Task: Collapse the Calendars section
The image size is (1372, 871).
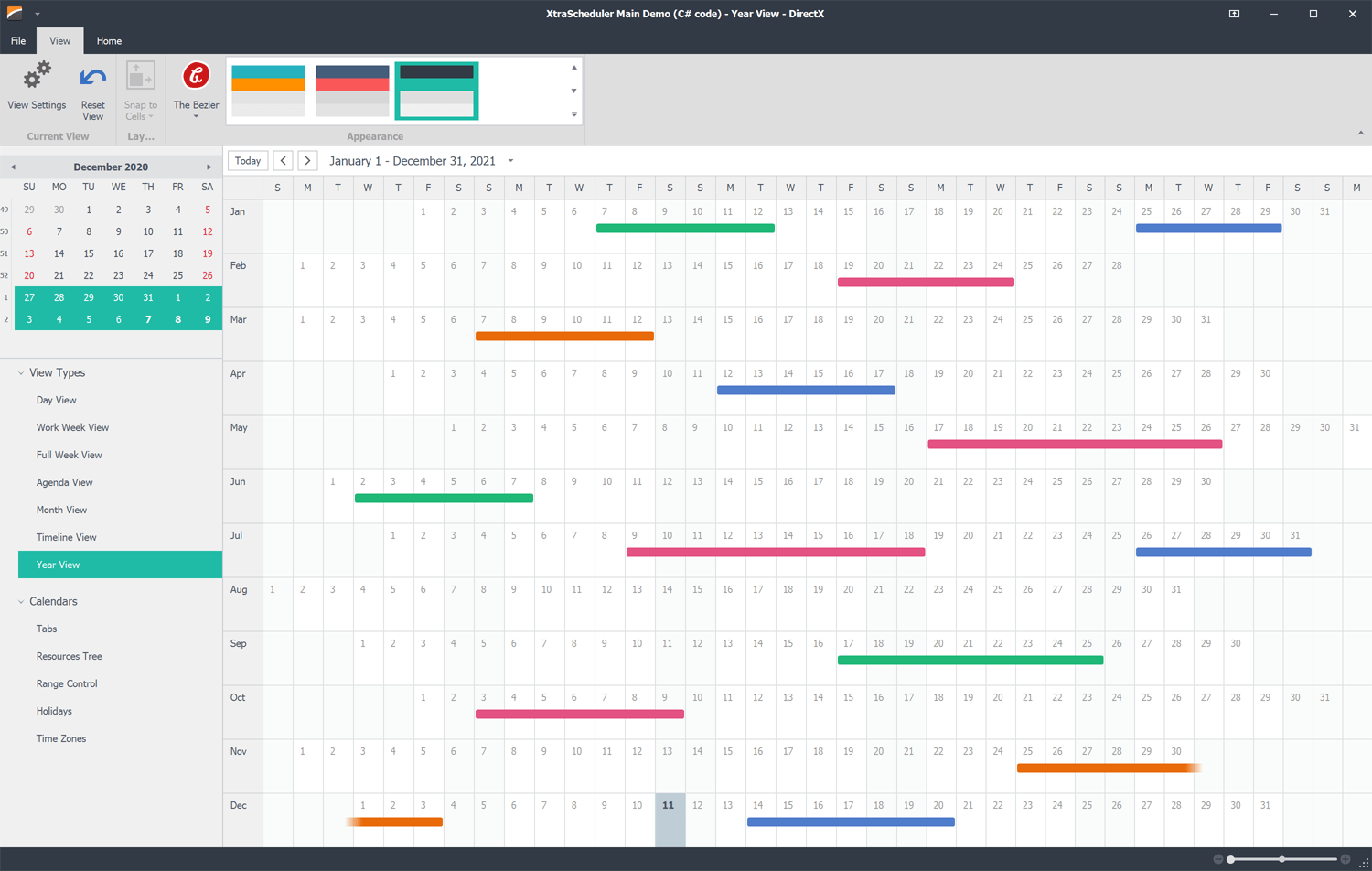Action: (x=21, y=601)
